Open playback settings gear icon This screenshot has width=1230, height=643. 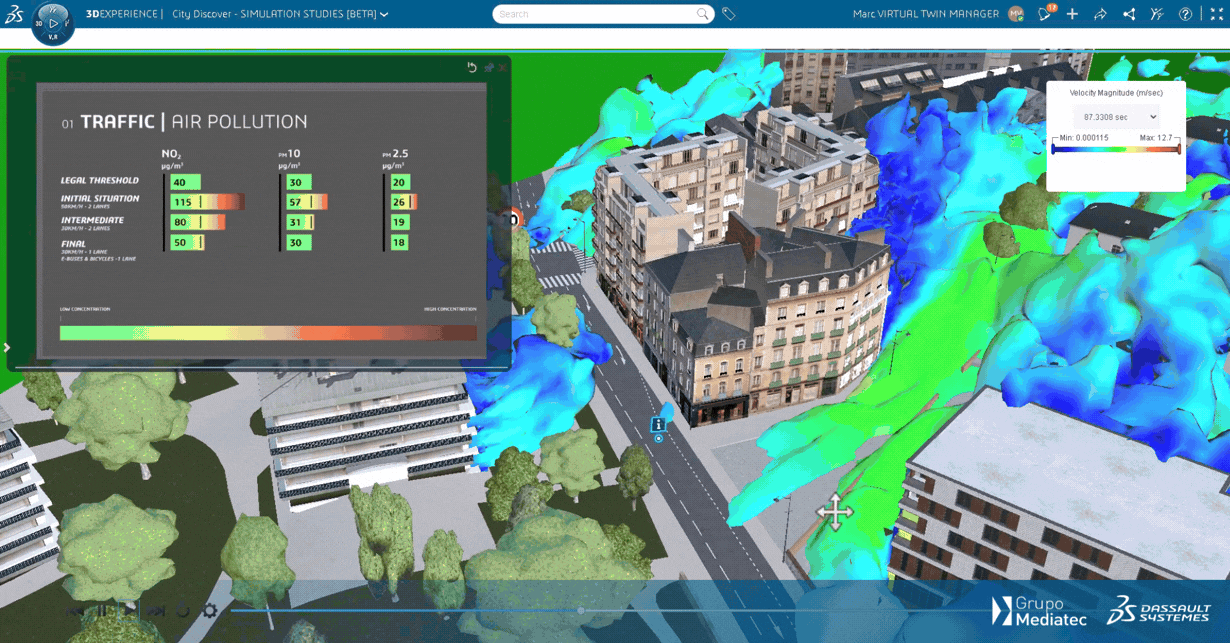tap(210, 610)
